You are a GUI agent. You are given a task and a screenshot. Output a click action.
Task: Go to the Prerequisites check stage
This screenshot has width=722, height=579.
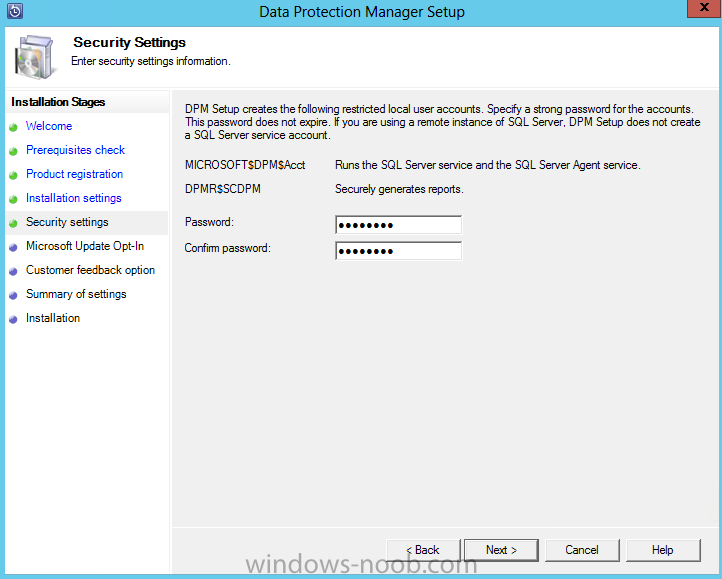pyautogui.click(x=76, y=150)
